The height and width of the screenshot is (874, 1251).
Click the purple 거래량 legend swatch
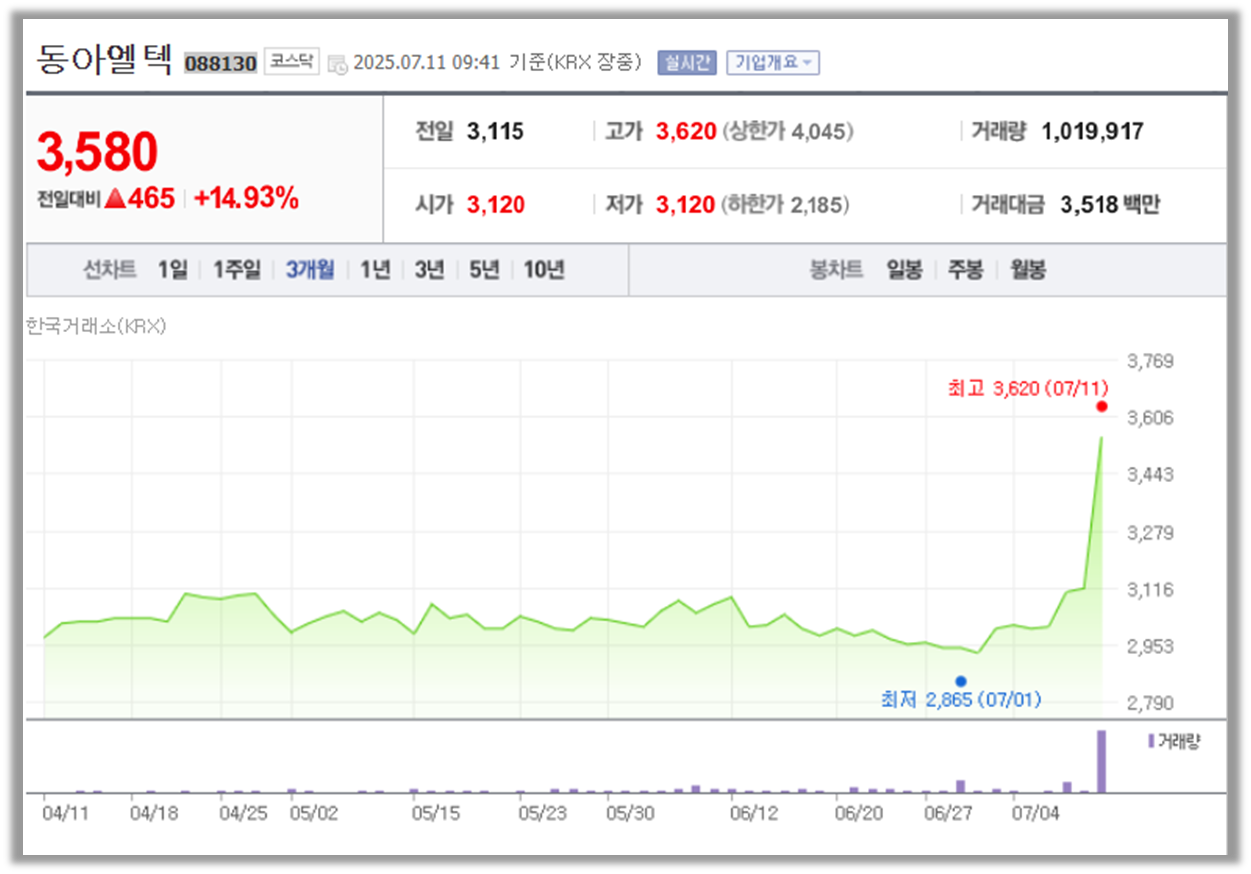pyautogui.click(x=1150, y=741)
